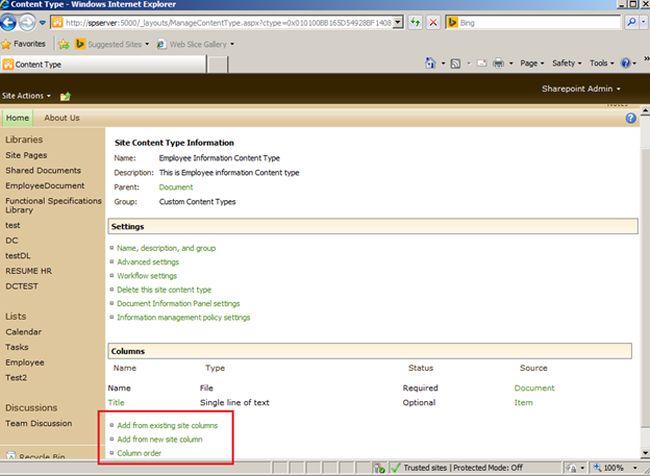Expand the address bar history dropdown
This screenshot has height=476, width=650.
click(398, 22)
